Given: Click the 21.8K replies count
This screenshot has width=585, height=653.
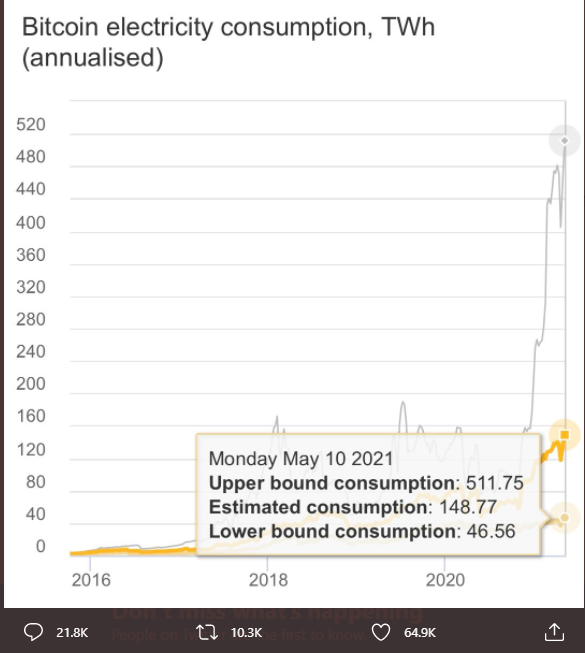Looking at the screenshot, I should (x=72, y=633).
